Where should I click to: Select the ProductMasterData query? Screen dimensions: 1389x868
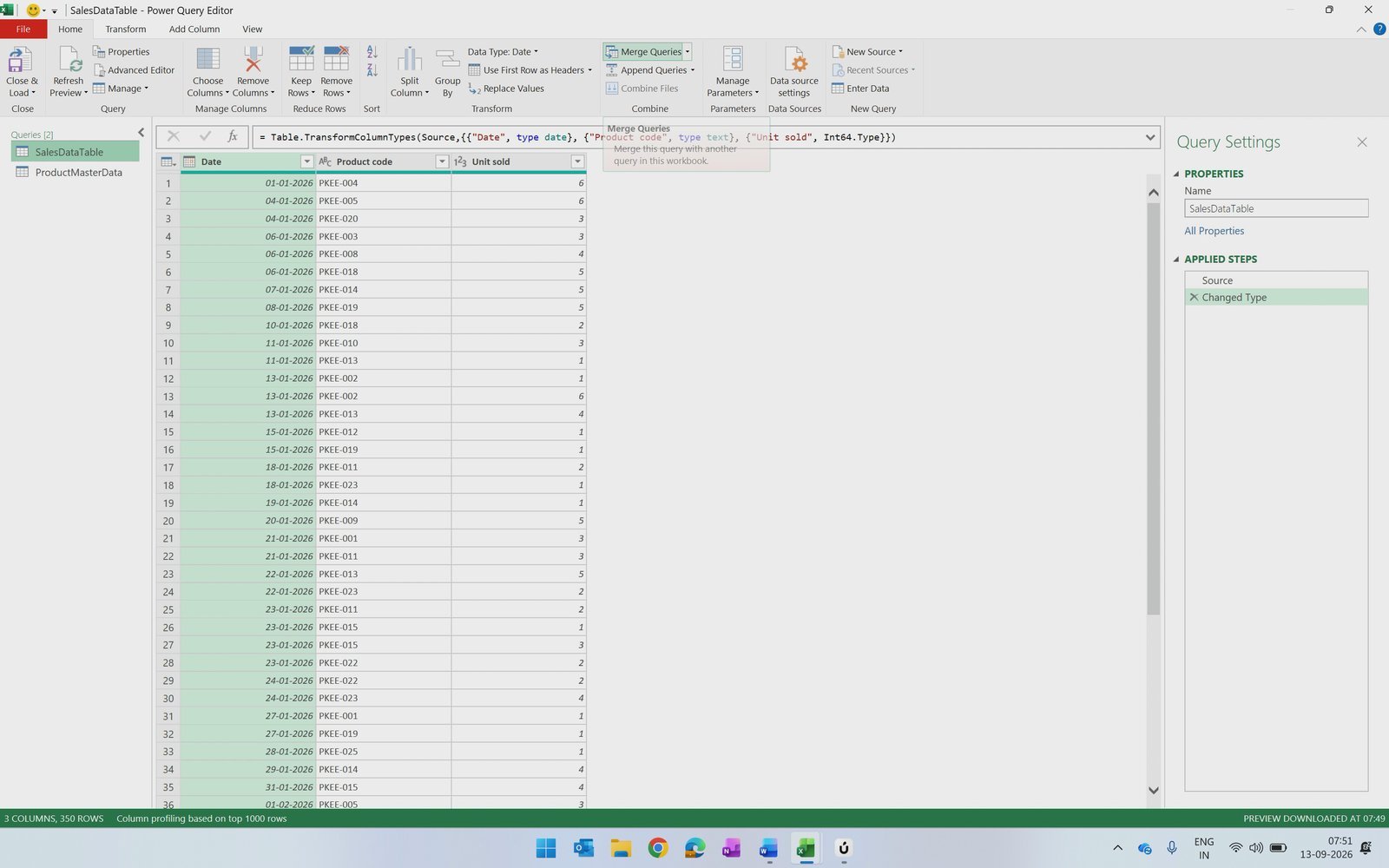click(x=76, y=173)
